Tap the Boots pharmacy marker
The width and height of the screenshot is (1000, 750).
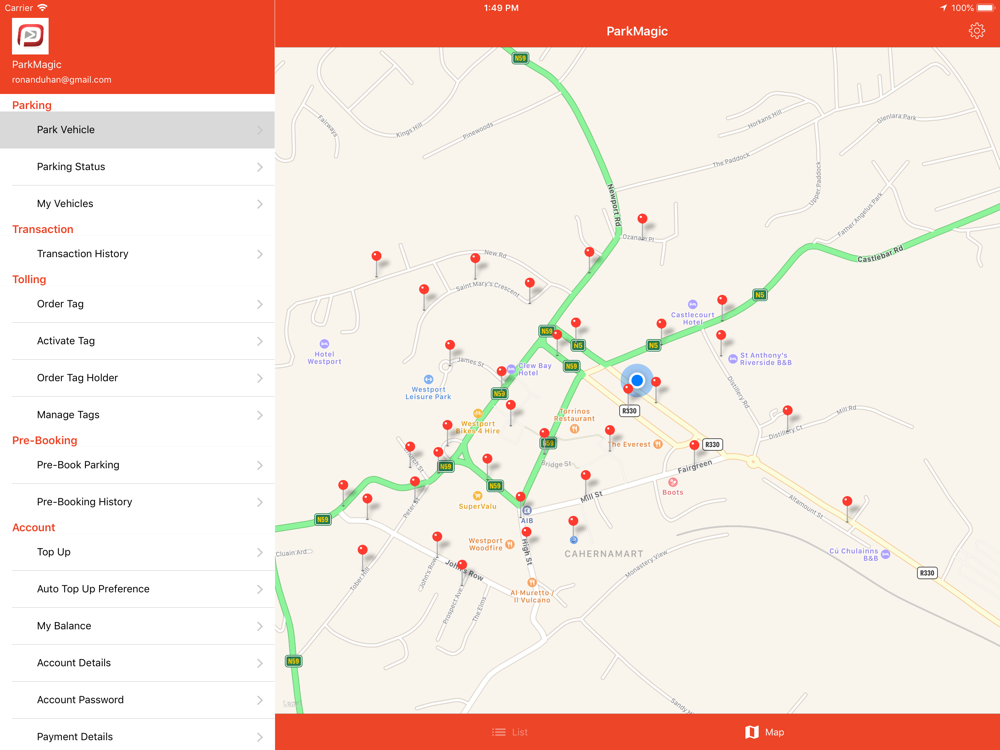coord(672,482)
